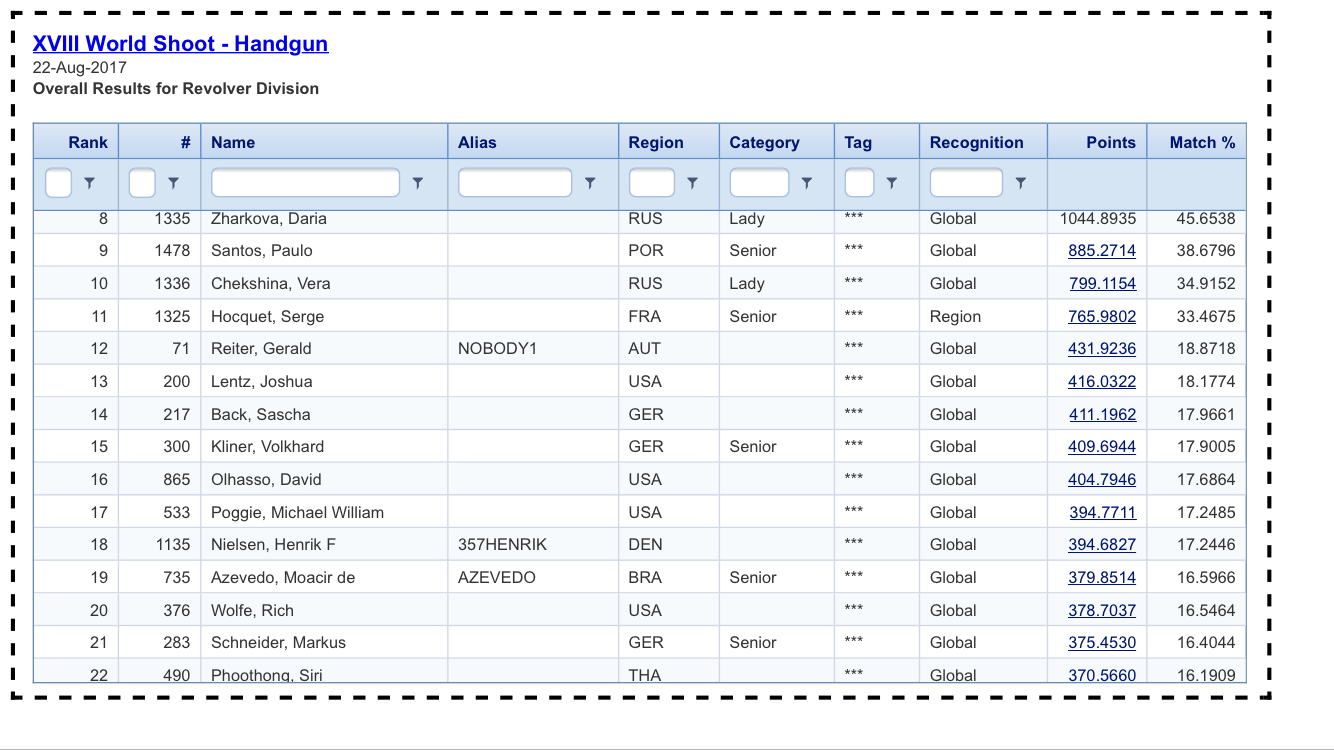Open the XVIII World Shoot - Handgun link
The height and width of the screenshot is (750, 1334).
pos(180,44)
